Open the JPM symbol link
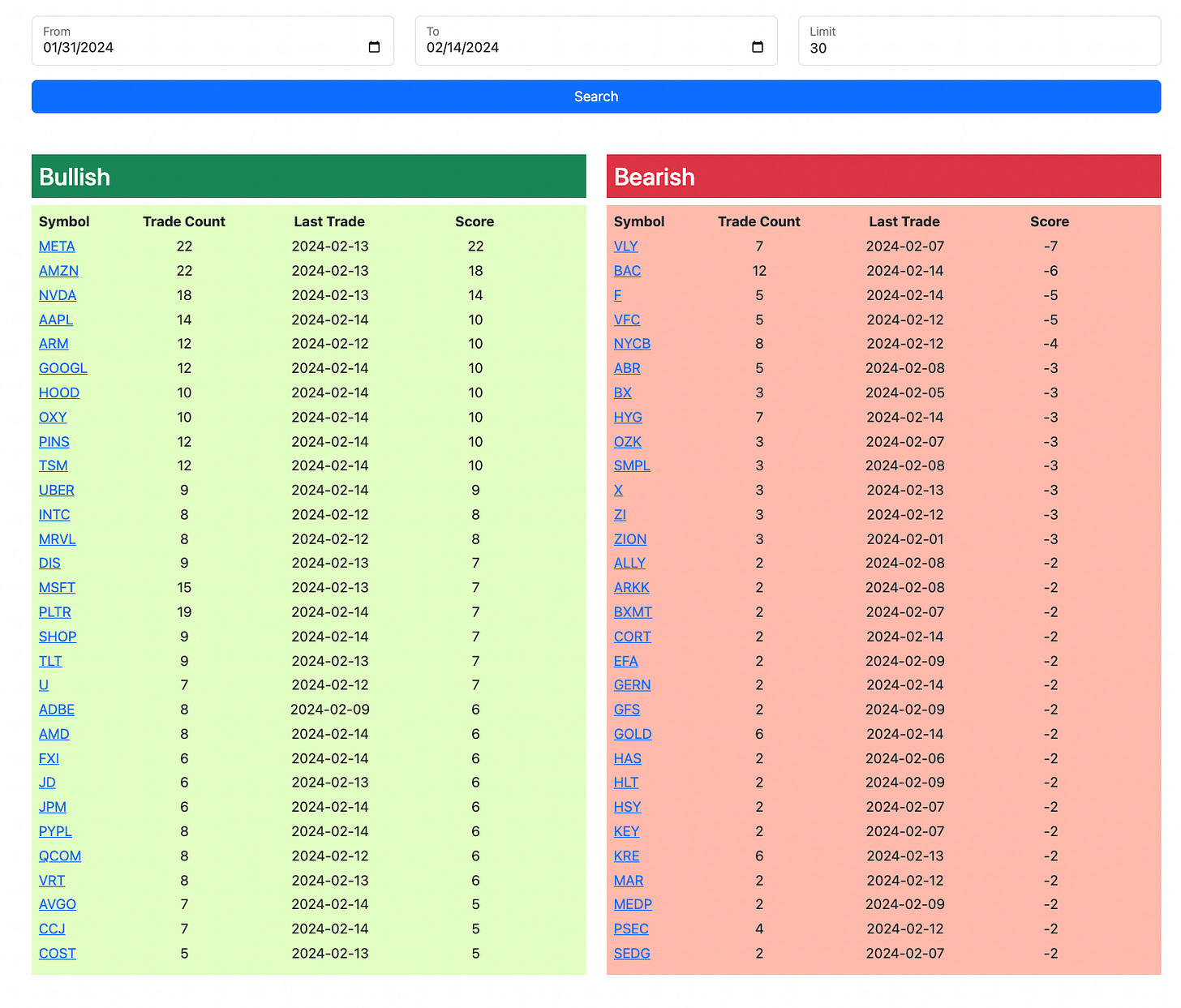The width and height of the screenshot is (1181, 1008). click(53, 807)
